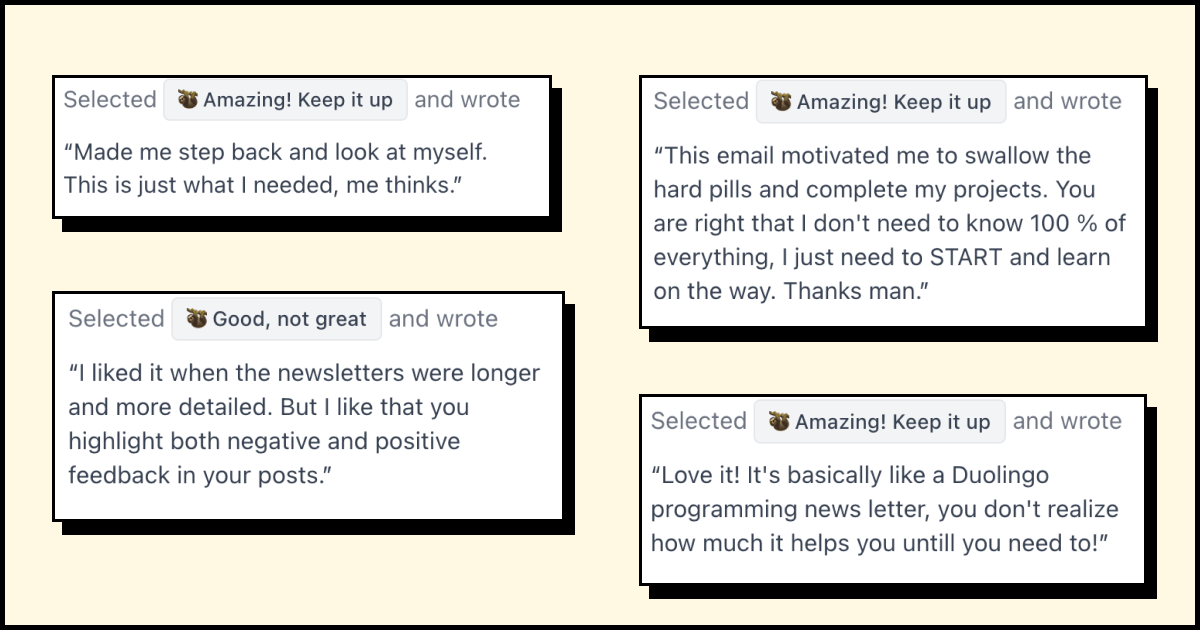Image resolution: width=1200 pixels, height=630 pixels.
Task: Select the 'Good, not great' rating badge
Action: pos(276,319)
